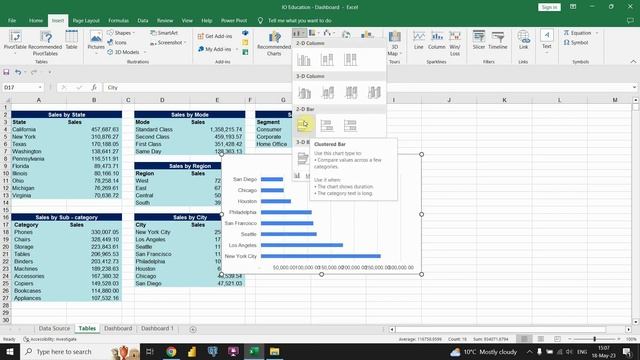Collapse the ribbon with the chevron
This screenshot has height=360, width=640.
pyautogui.click(x=633, y=62)
